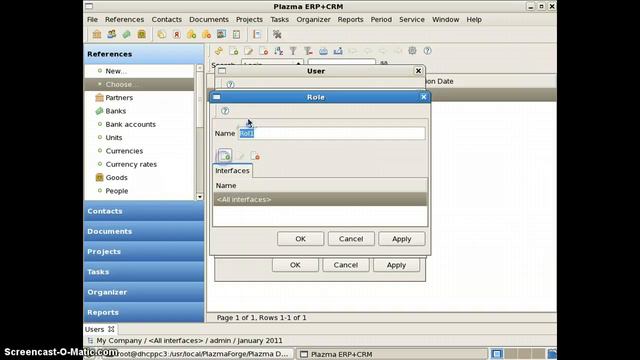The image size is (640, 360).
Task: Open the Documents menu
Action: (209, 20)
